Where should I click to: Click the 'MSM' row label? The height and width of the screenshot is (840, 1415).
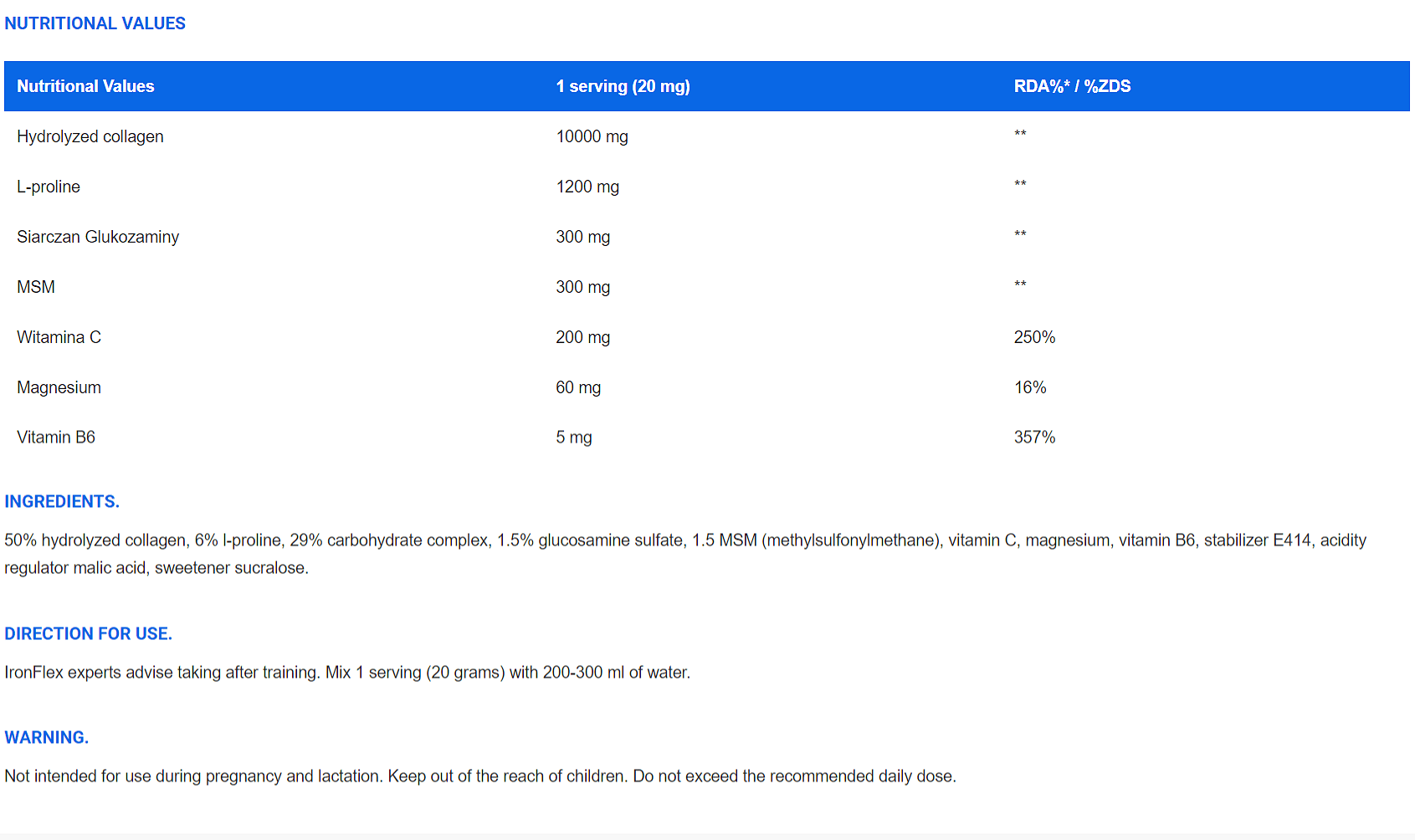pyautogui.click(x=36, y=287)
